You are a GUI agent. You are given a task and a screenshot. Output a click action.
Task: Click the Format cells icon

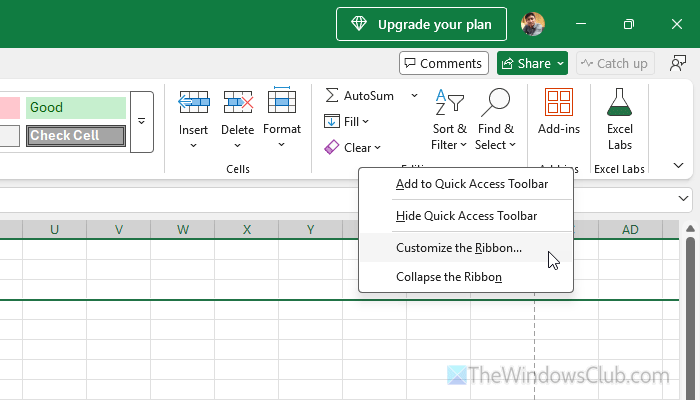pyautogui.click(x=282, y=100)
